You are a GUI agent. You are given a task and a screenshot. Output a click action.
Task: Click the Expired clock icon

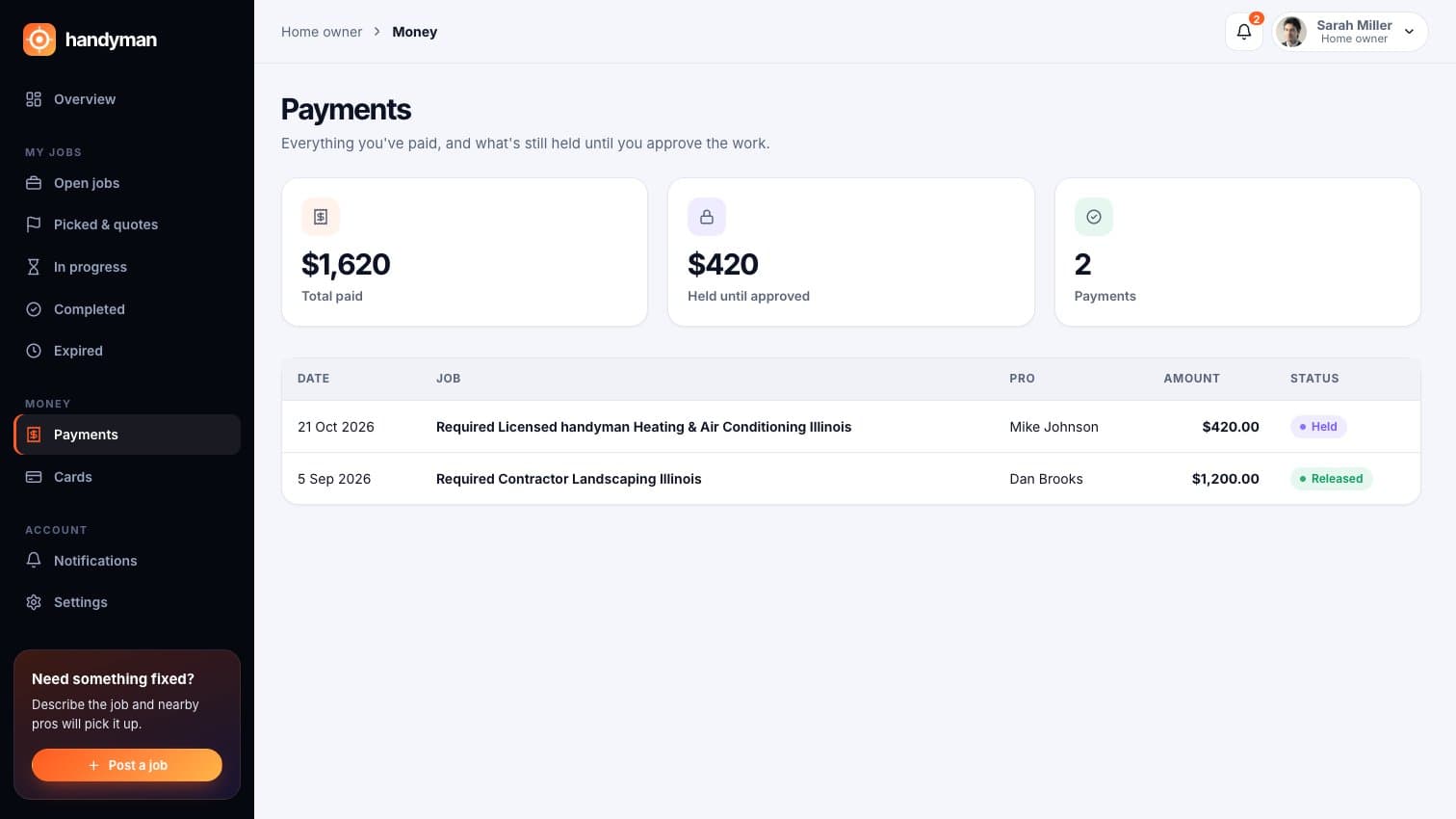(34, 351)
